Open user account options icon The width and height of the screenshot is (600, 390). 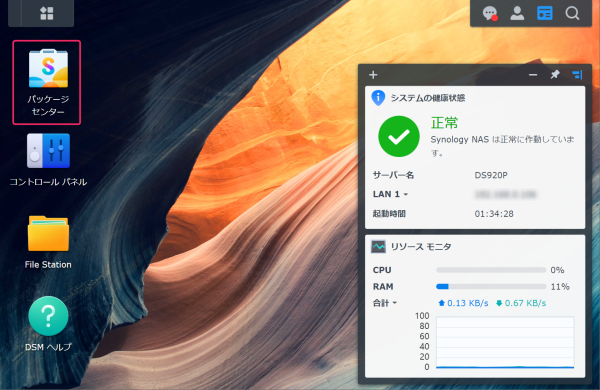click(517, 13)
